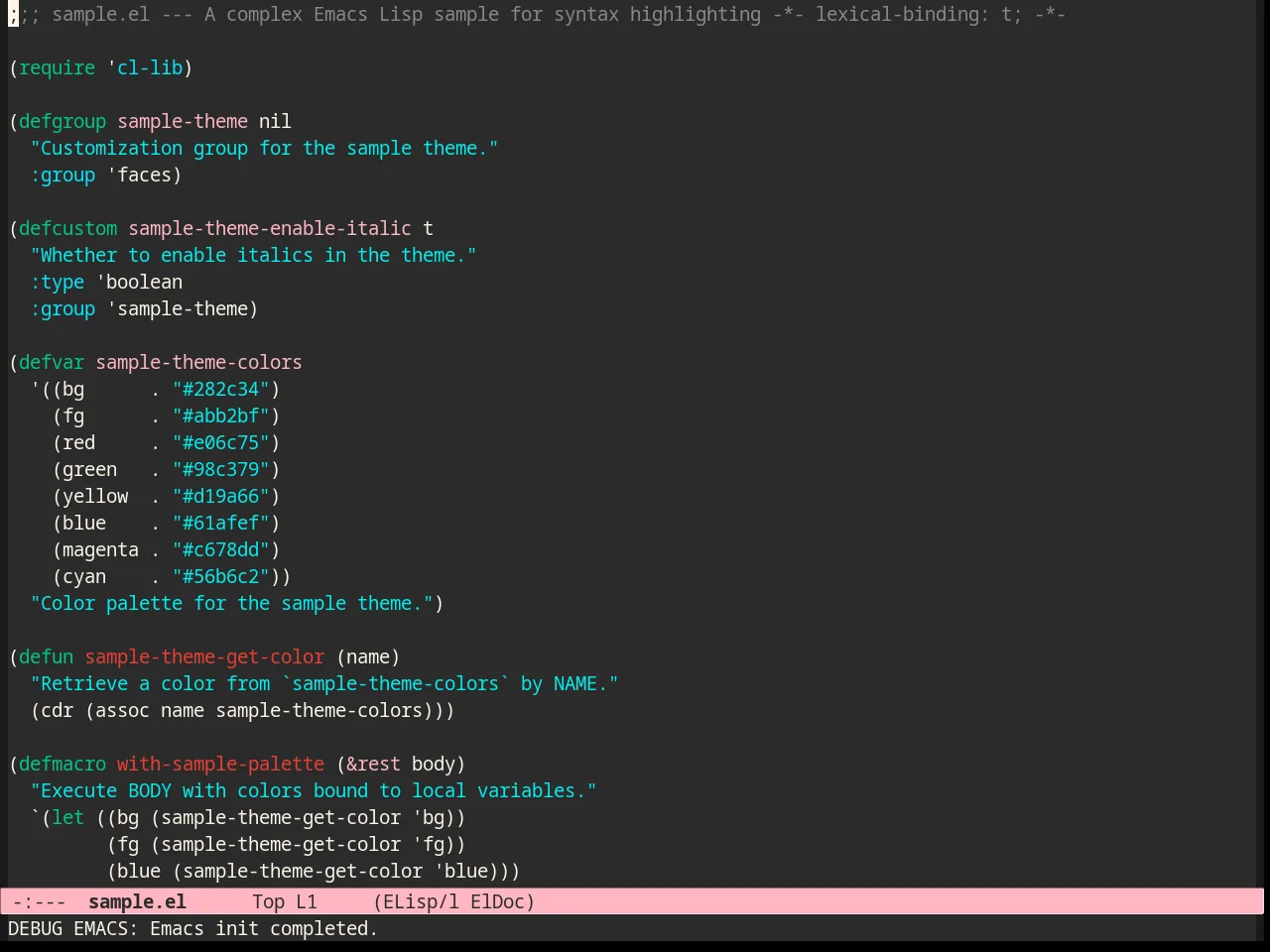Click the buffer name sample.el in mode line
1270x952 pixels.
click(x=137, y=901)
